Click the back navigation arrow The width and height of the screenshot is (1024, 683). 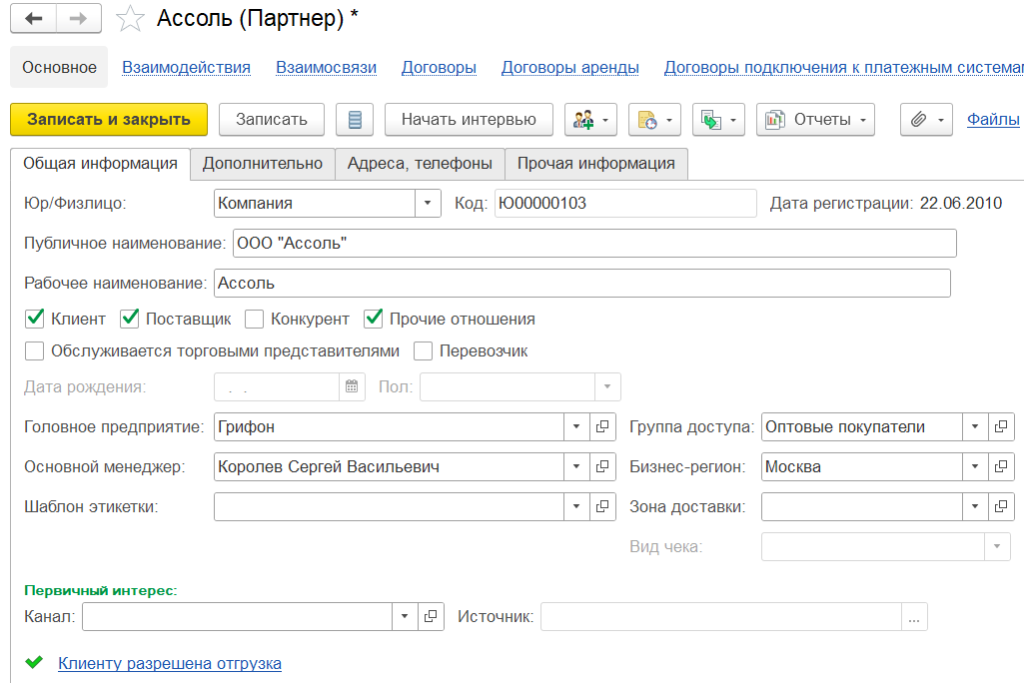(x=33, y=18)
